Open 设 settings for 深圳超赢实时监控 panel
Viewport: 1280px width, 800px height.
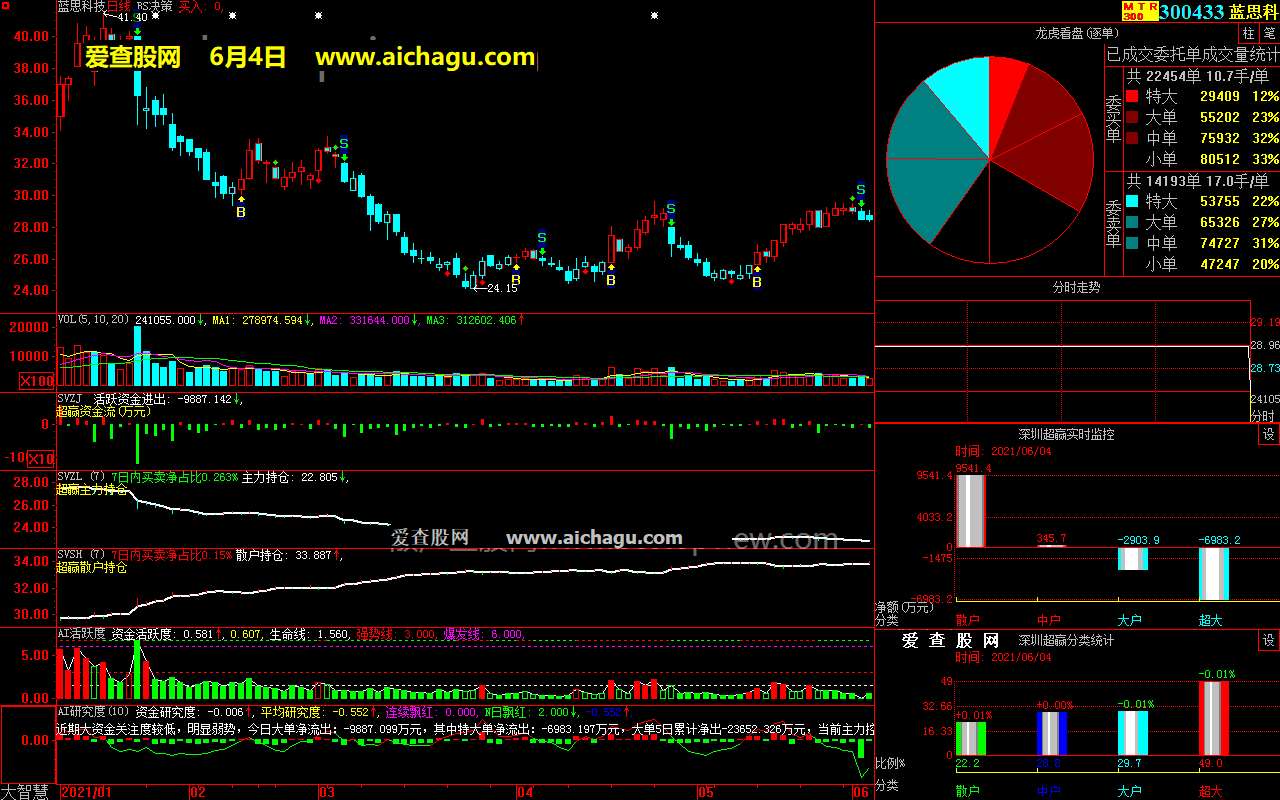pyautogui.click(x=1268, y=435)
